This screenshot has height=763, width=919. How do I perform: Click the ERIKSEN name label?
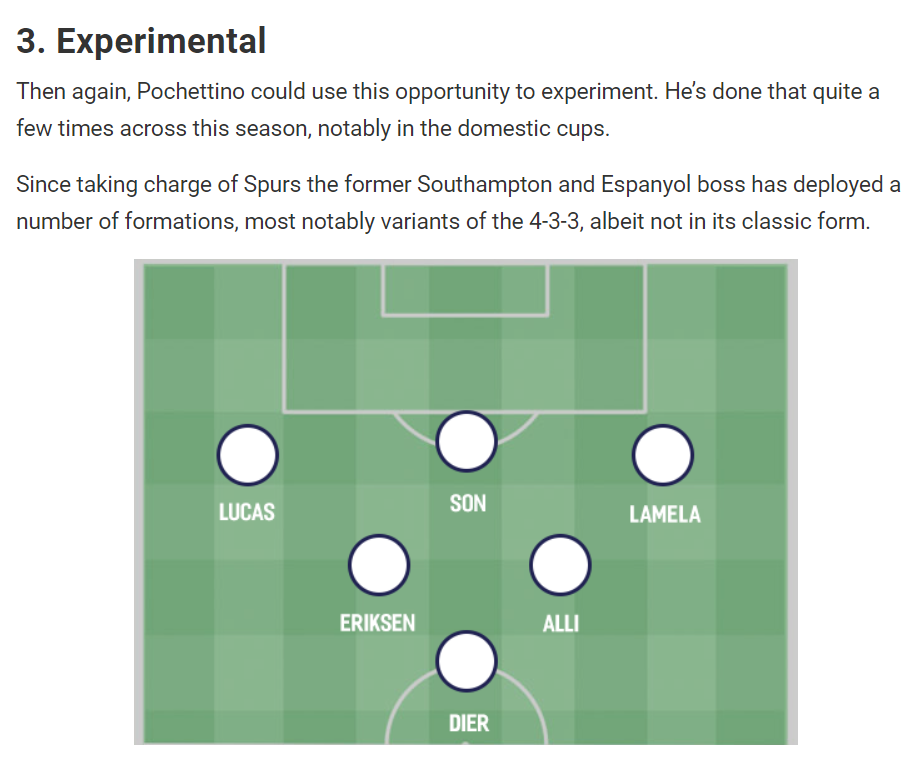tap(377, 623)
